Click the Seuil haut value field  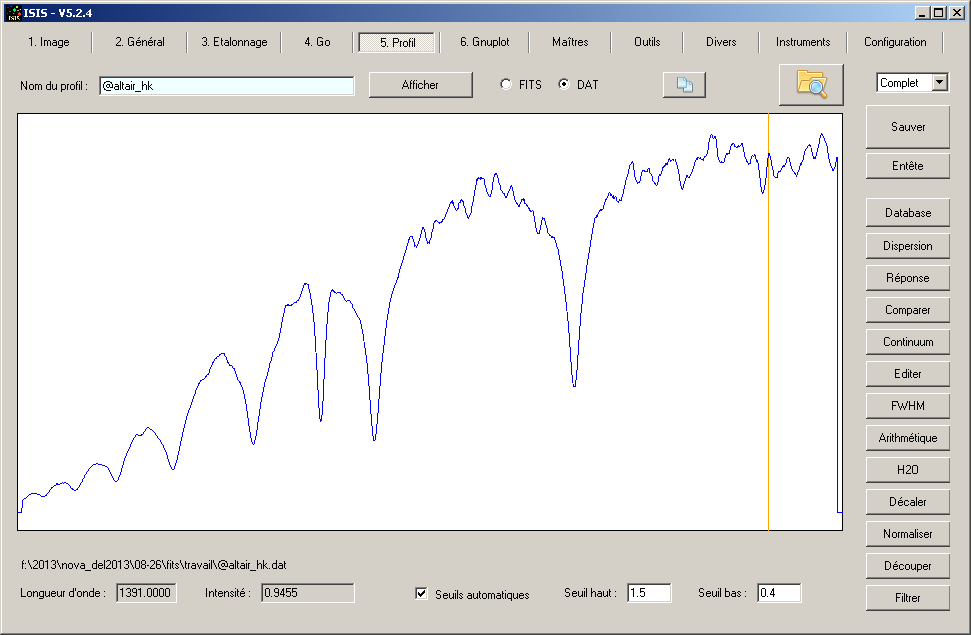(x=648, y=593)
